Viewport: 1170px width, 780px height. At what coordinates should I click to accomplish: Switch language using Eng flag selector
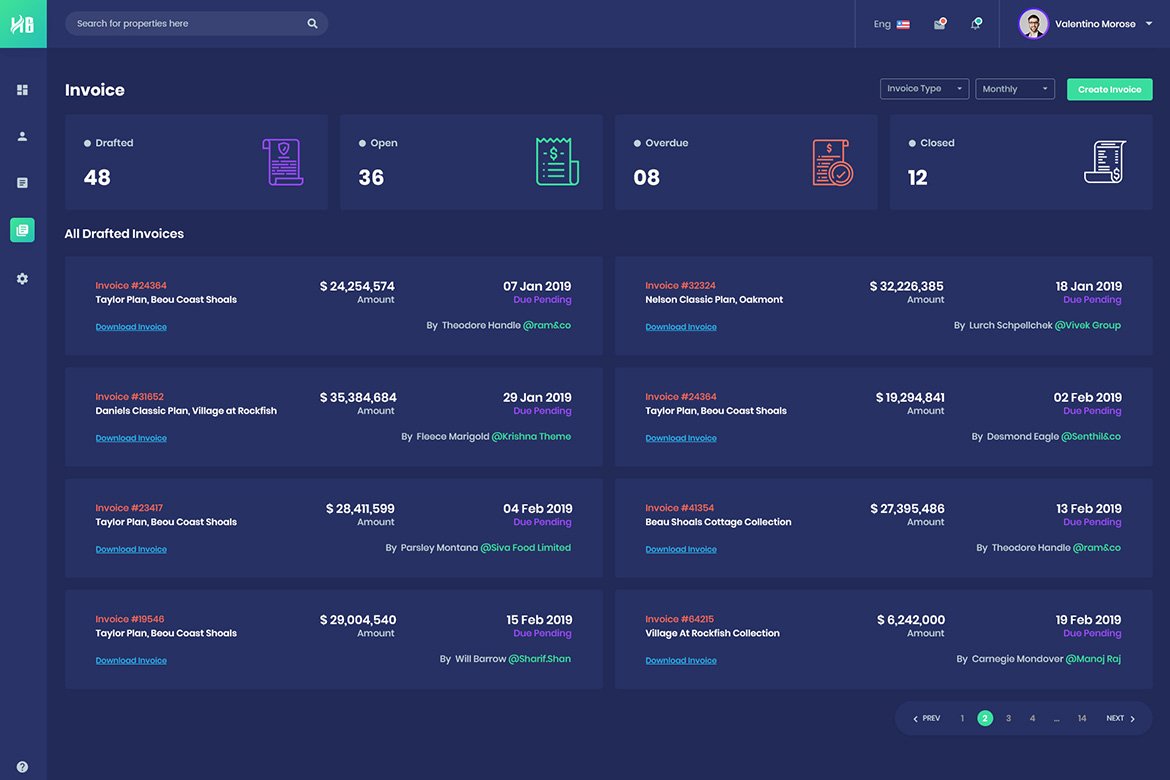point(891,24)
